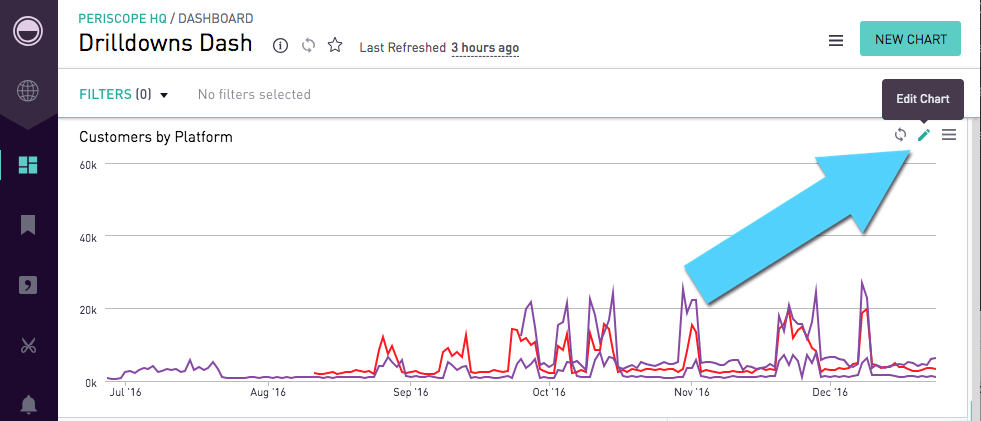The image size is (981, 421).
Task: Click the Customers by Platform chart title
Action: pyautogui.click(x=156, y=136)
